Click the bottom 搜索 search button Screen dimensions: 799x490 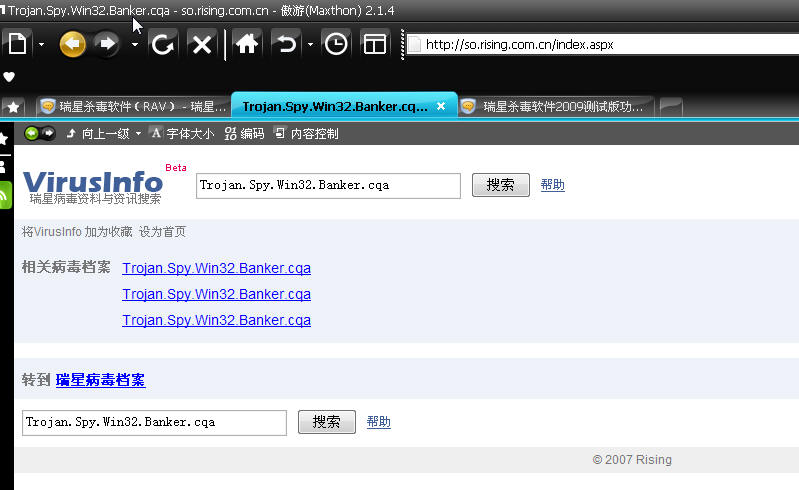[327, 422]
